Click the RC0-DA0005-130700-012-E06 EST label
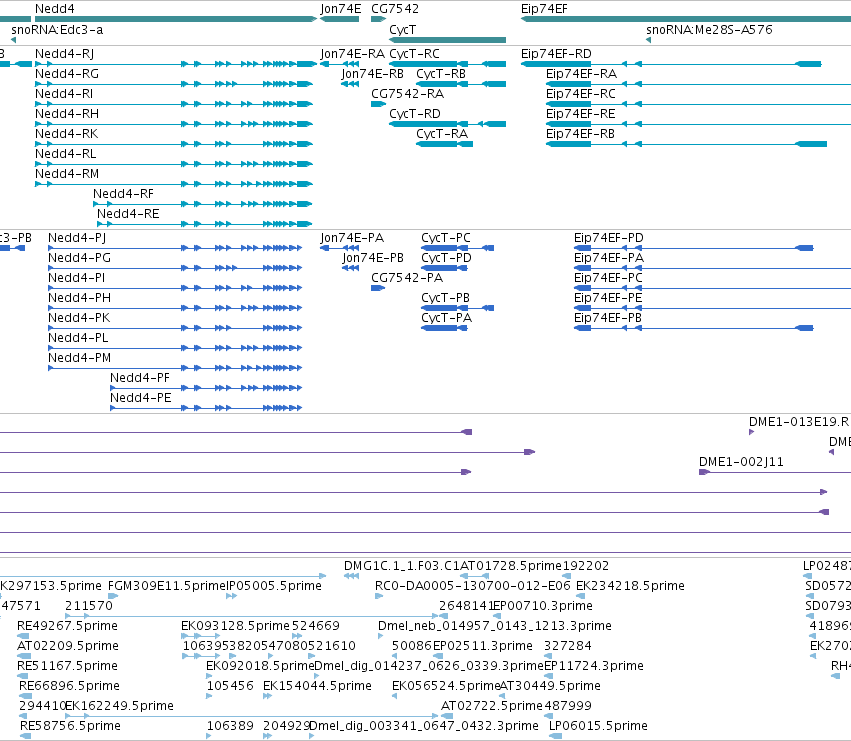 point(473,586)
